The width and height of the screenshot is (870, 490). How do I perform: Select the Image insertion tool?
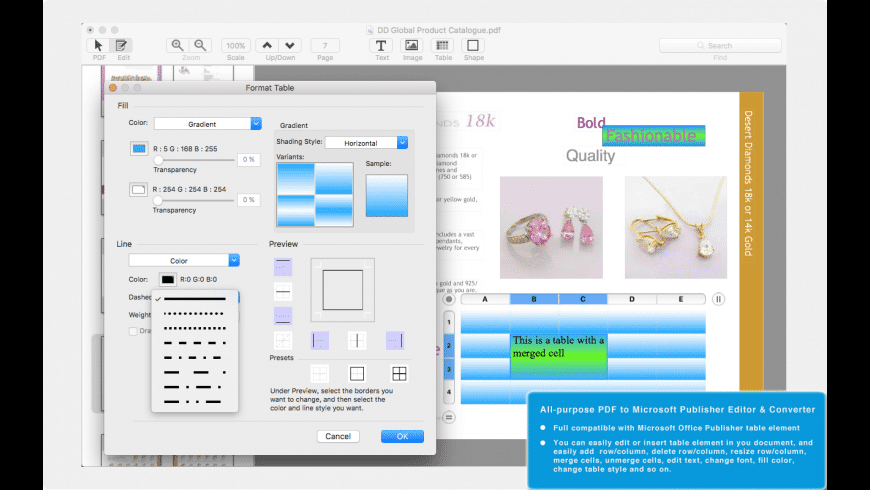(412, 45)
